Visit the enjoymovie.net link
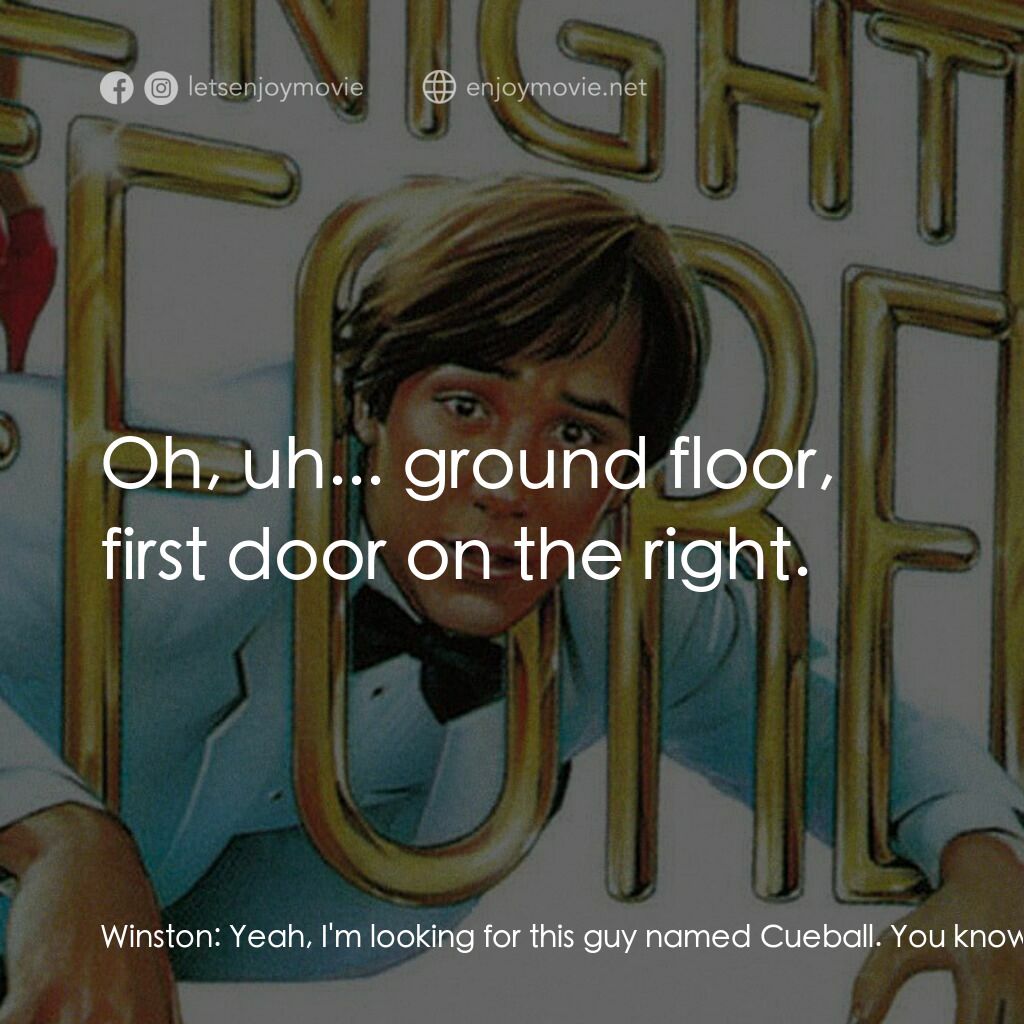The height and width of the screenshot is (1024, 1024). tap(556, 87)
